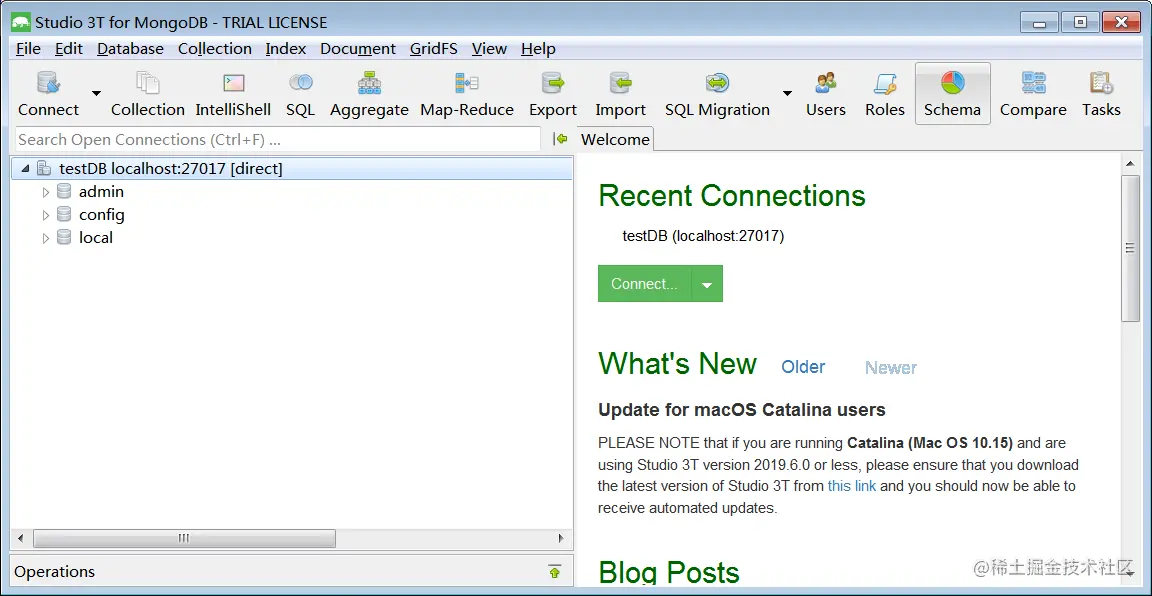Click 'Update for macOS Catalina users' headline
This screenshot has height=596, width=1152.
[x=741, y=409]
